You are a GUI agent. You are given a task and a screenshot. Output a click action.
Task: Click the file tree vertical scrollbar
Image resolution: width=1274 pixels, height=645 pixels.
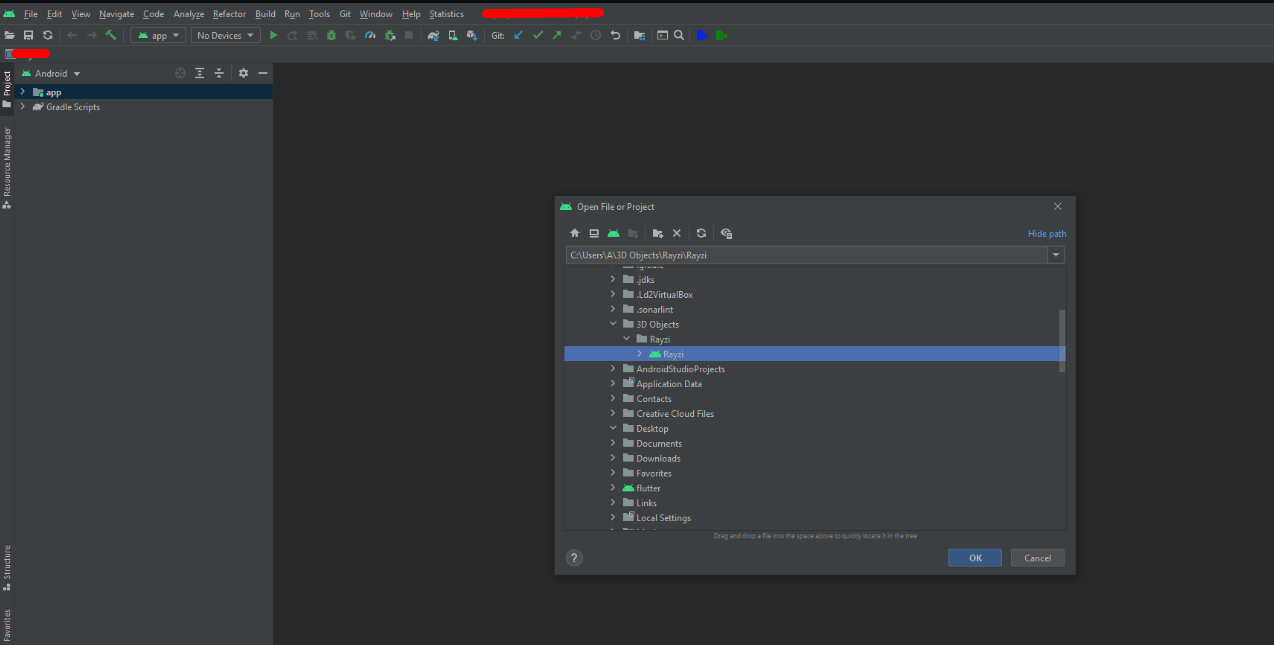click(x=1061, y=340)
